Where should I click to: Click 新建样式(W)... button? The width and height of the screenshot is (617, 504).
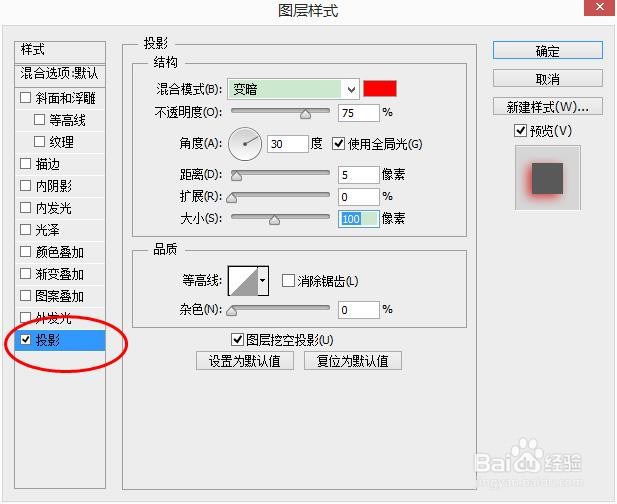[547, 106]
